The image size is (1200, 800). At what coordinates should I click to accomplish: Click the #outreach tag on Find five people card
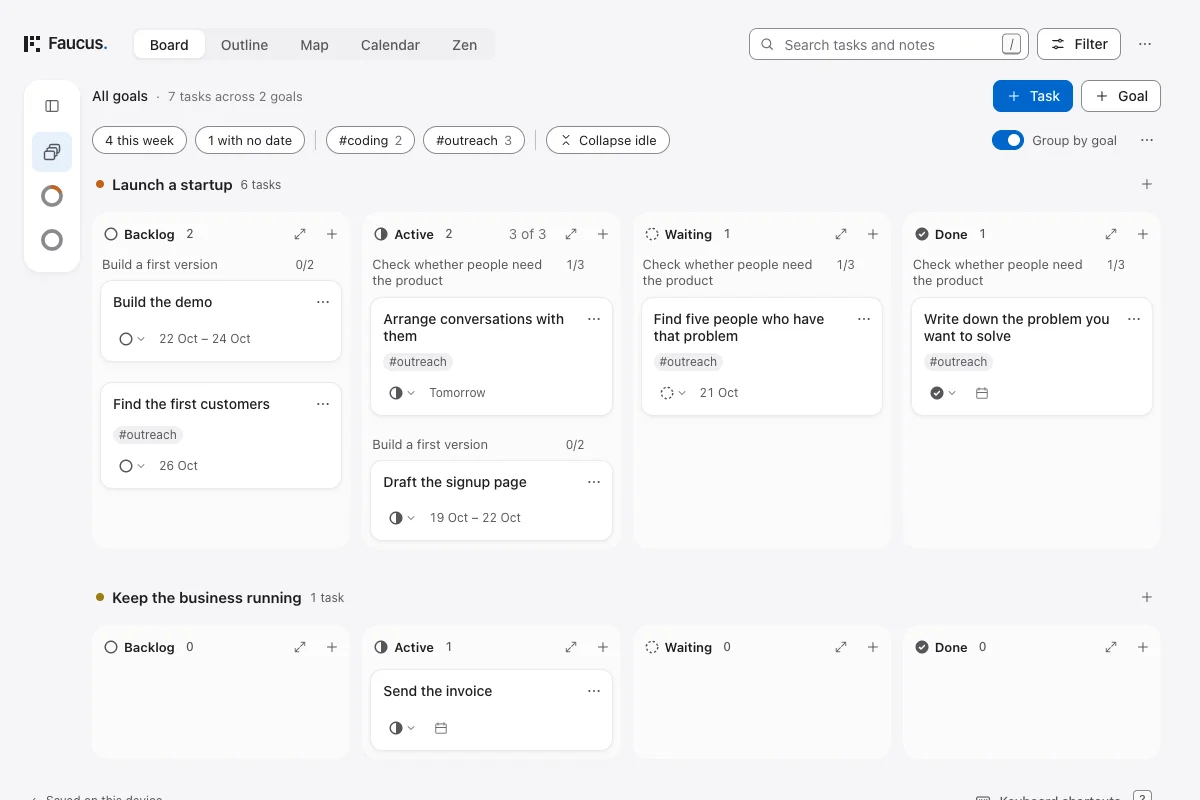[688, 362]
